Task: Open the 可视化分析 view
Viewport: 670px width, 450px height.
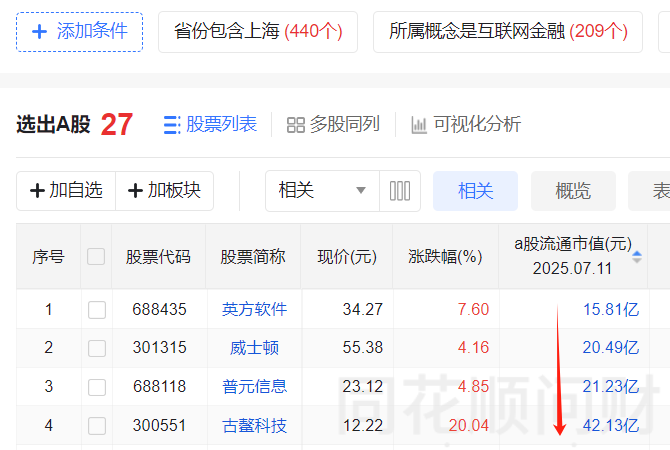Action: point(466,125)
